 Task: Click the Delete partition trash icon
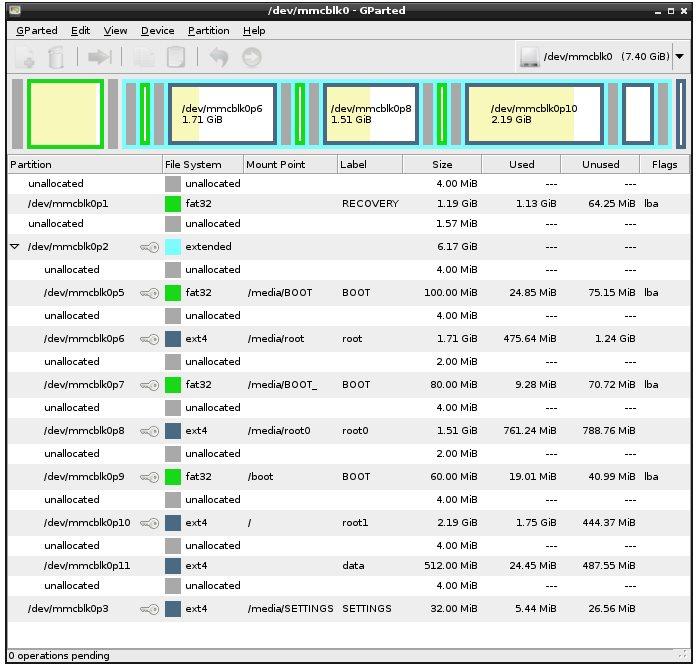click(55, 57)
